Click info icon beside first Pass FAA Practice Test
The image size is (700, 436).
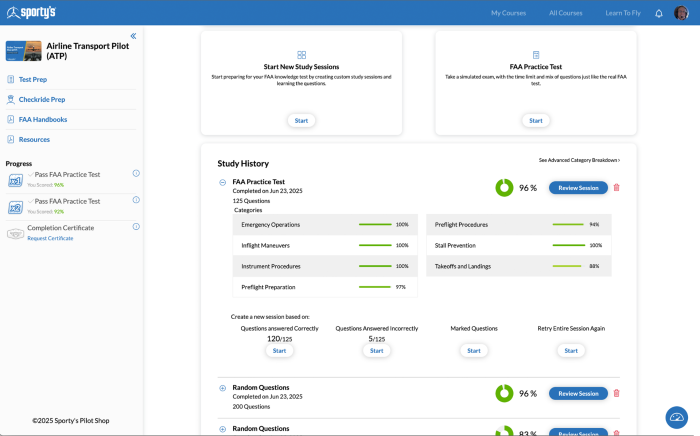click(x=136, y=173)
